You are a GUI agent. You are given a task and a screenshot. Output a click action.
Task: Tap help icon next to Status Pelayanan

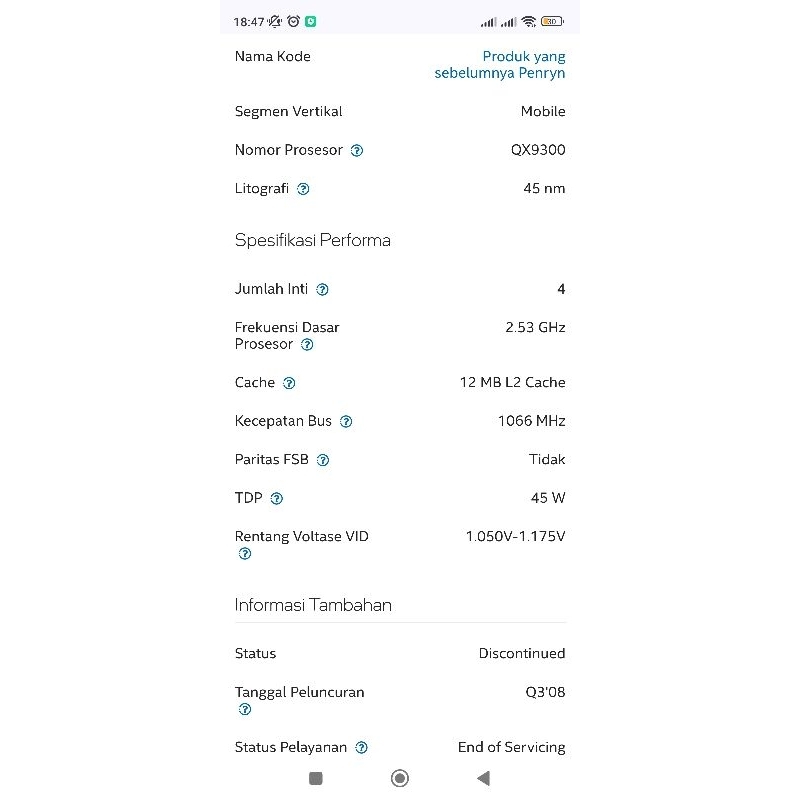(362, 748)
